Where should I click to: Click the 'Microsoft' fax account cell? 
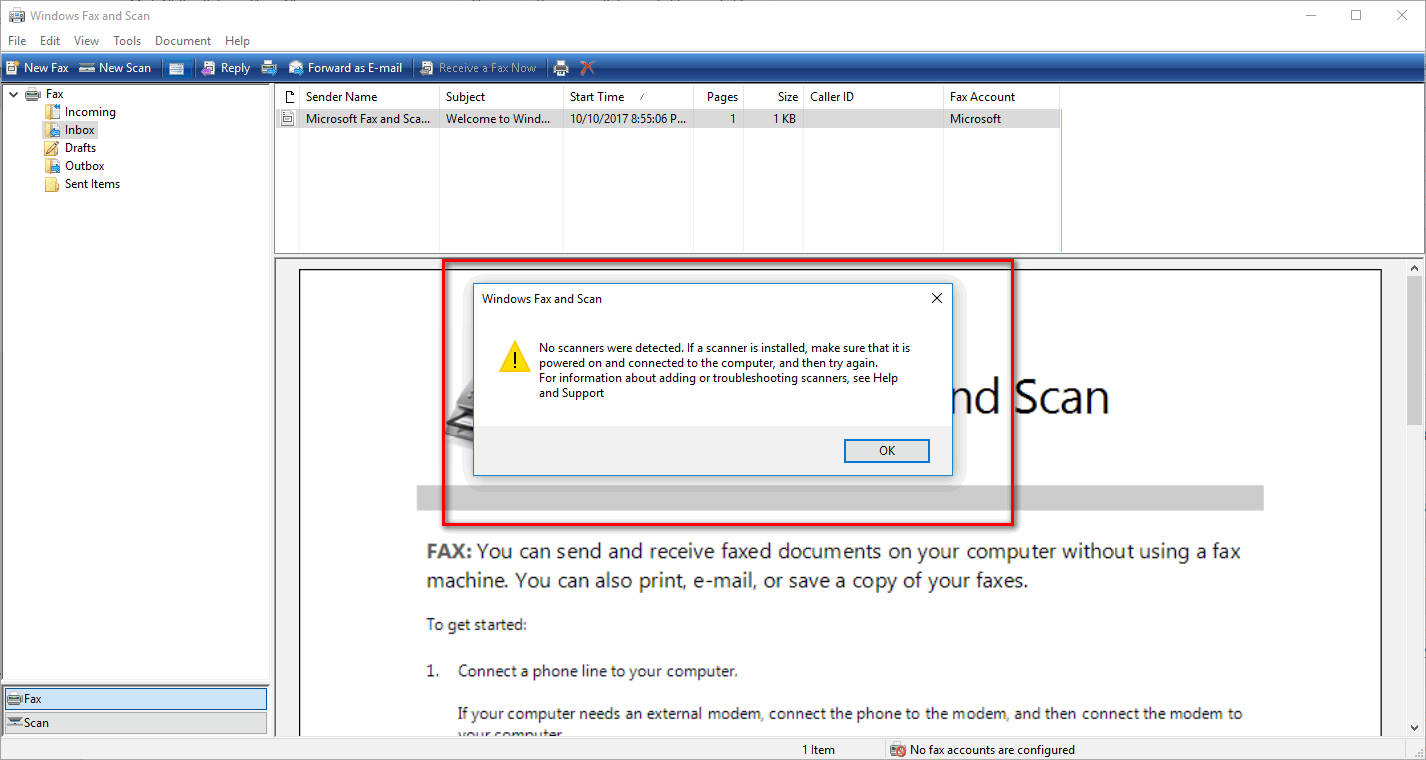coord(975,119)
